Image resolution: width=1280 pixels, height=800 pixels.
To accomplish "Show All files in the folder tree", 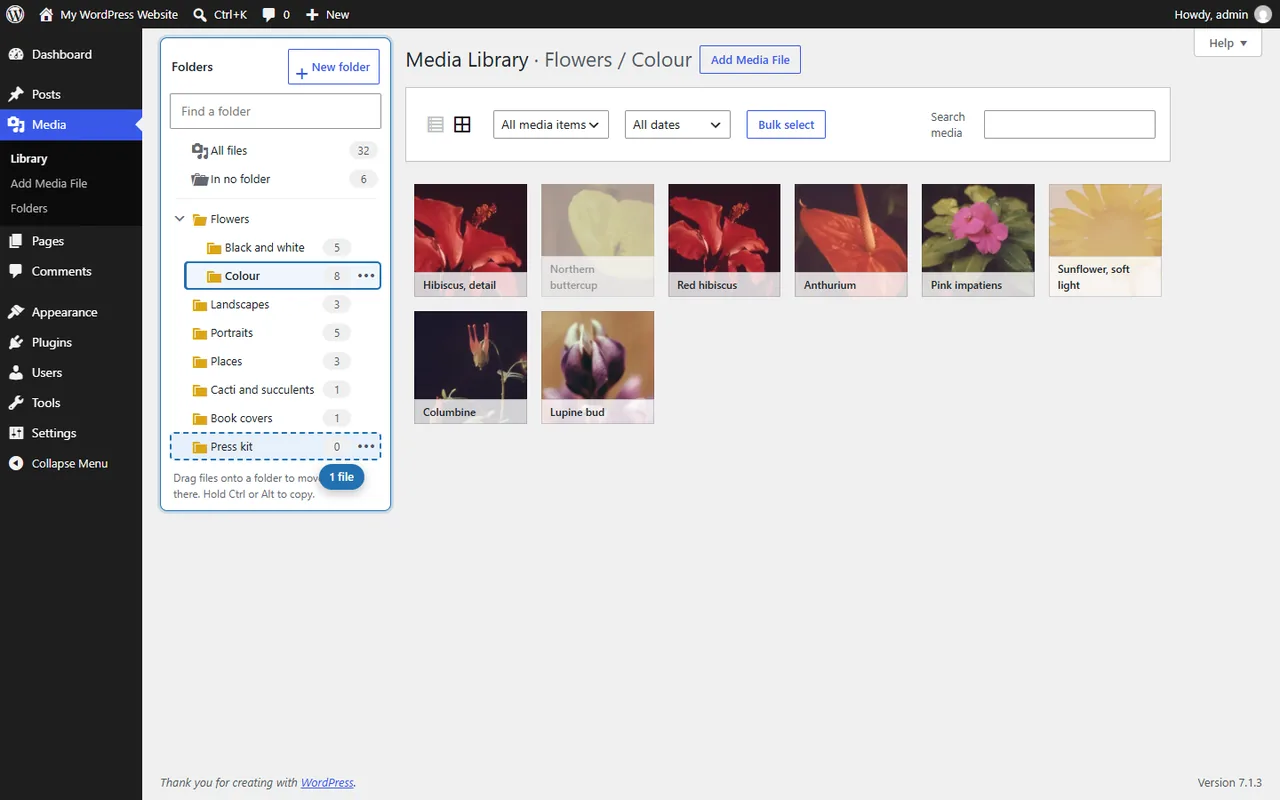I will [x=275, y=151].
